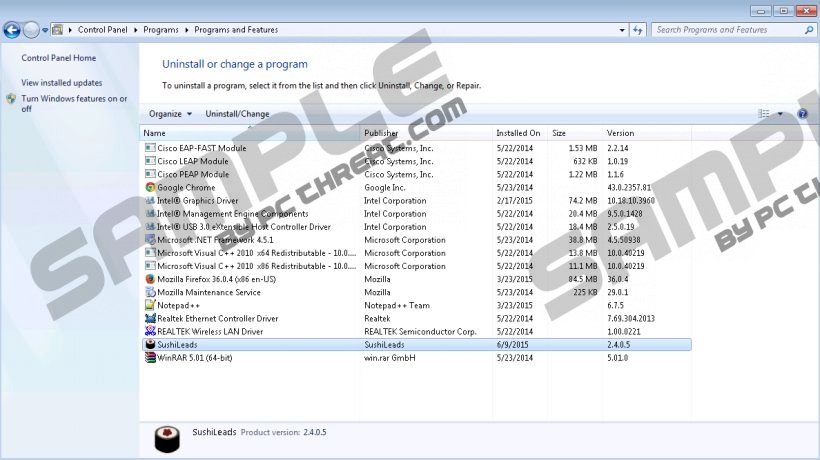Image resolution: width=820 pixels, height=460 pixels.
Task: Open the Organize dropdown menu
Action: pyautogui.click(x=171, y=114)
